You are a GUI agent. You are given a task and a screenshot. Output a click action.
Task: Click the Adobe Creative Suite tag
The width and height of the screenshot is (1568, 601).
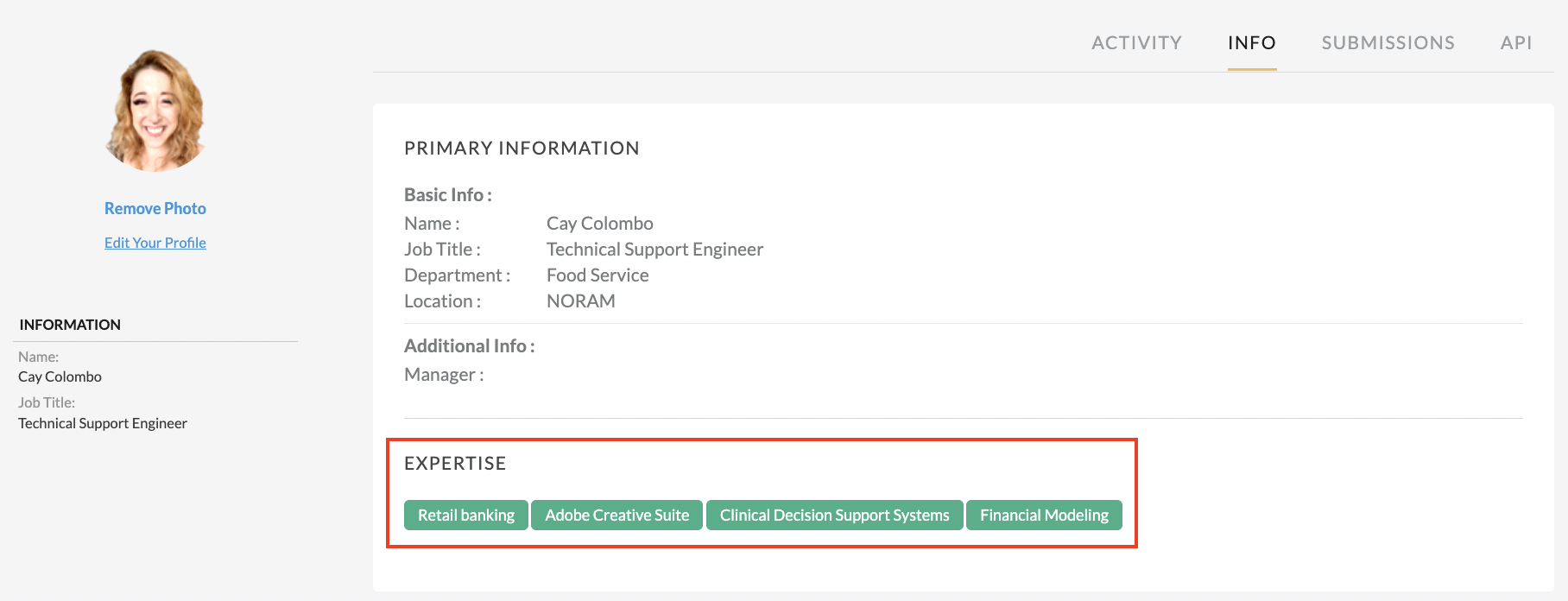pyautogui.click(x=616, y=516)
